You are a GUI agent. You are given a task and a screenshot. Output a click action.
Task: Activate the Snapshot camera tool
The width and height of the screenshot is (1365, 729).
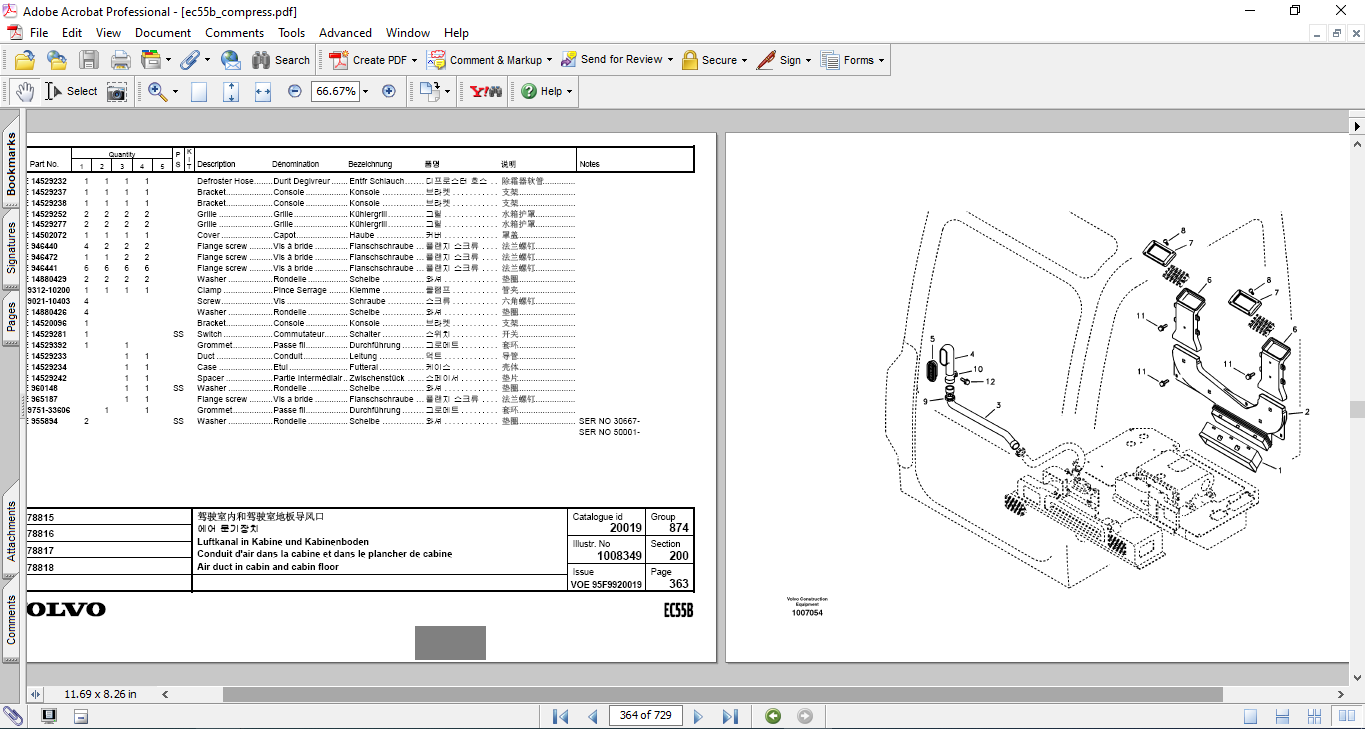(x=117, y=91)
